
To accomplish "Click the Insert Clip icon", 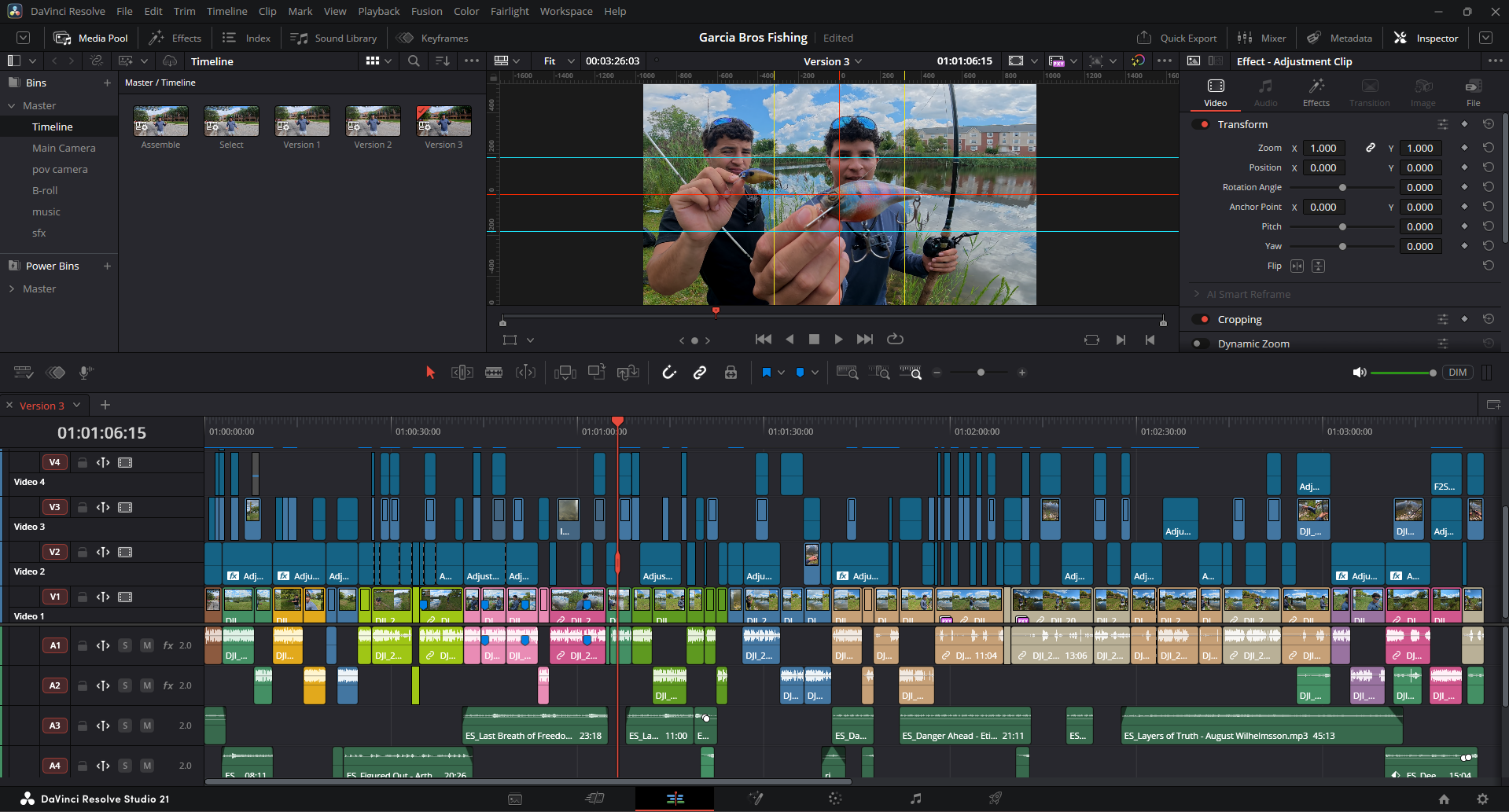I will pyautogui.click(x=565, y=373).
